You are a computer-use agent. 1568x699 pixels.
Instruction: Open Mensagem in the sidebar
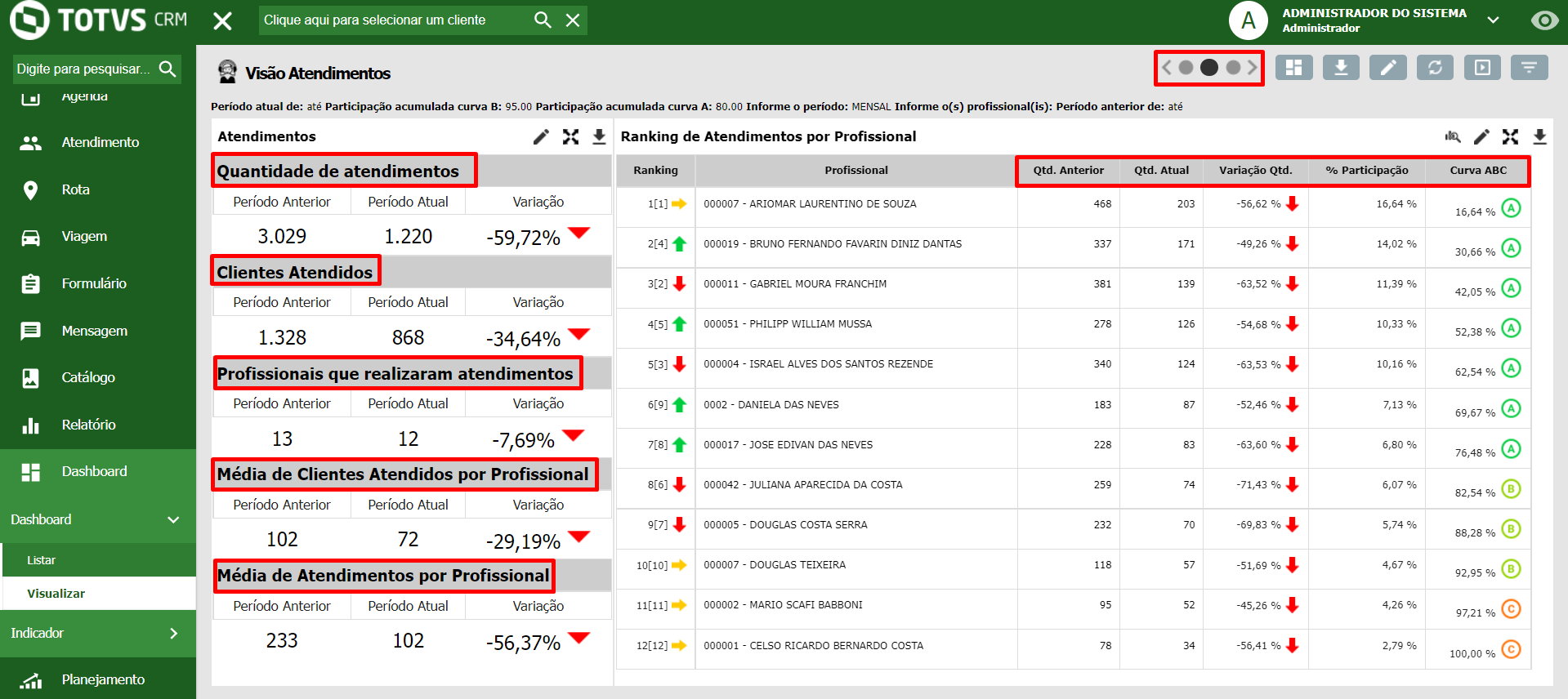(98, 331)
